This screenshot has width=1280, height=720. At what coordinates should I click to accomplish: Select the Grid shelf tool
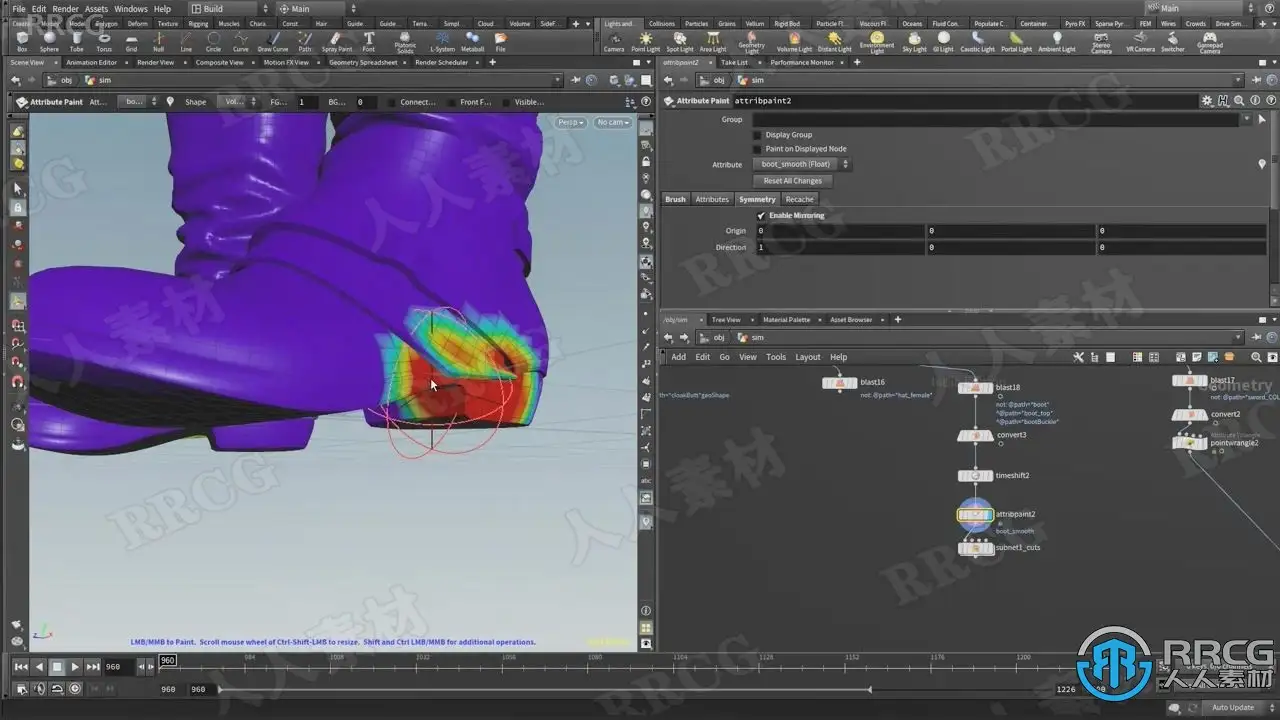point(131,41)
